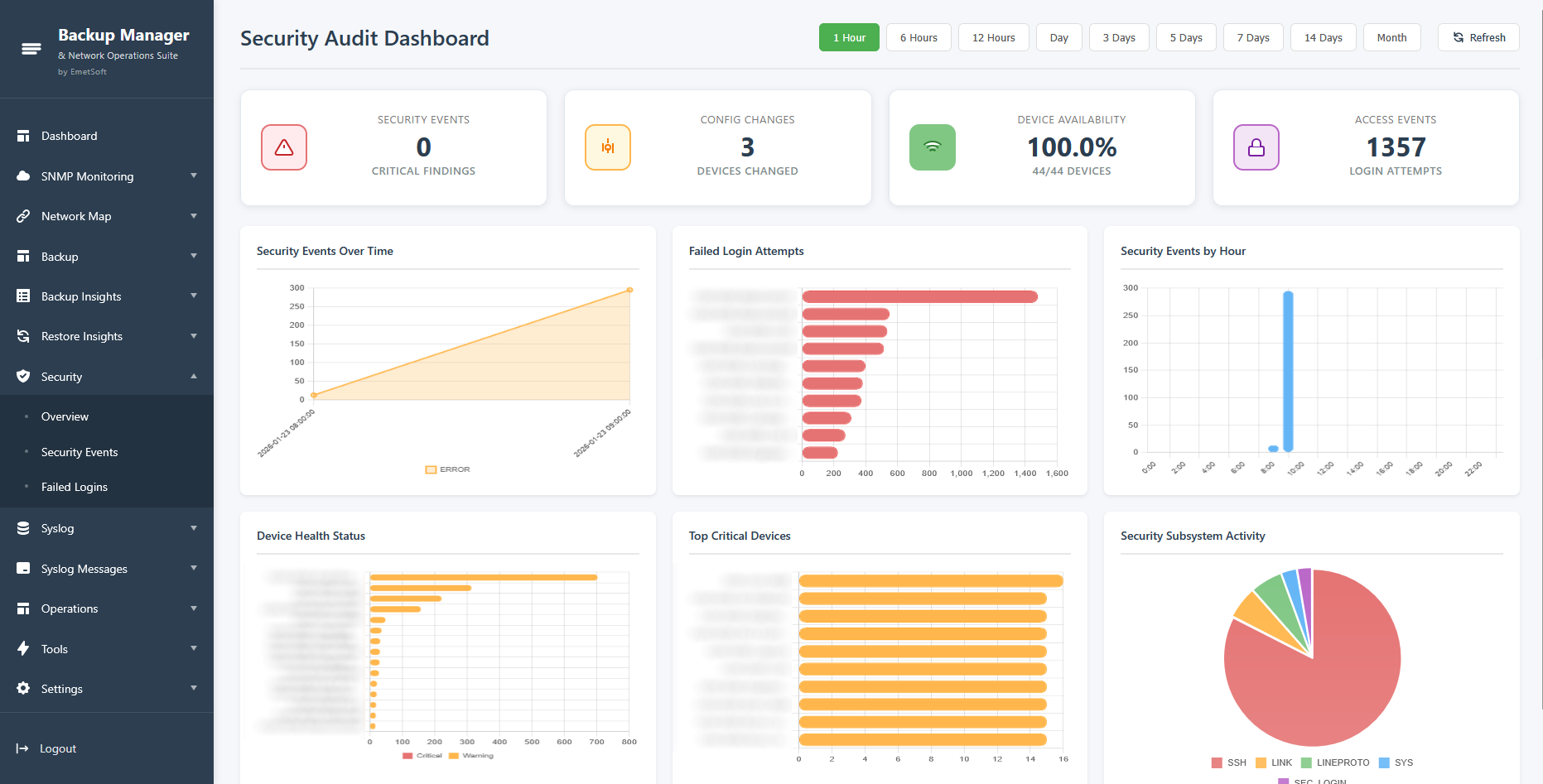1543x784 pixels.
Task: Click the Restore Insights refresh icon
Action: pos(23,336)
